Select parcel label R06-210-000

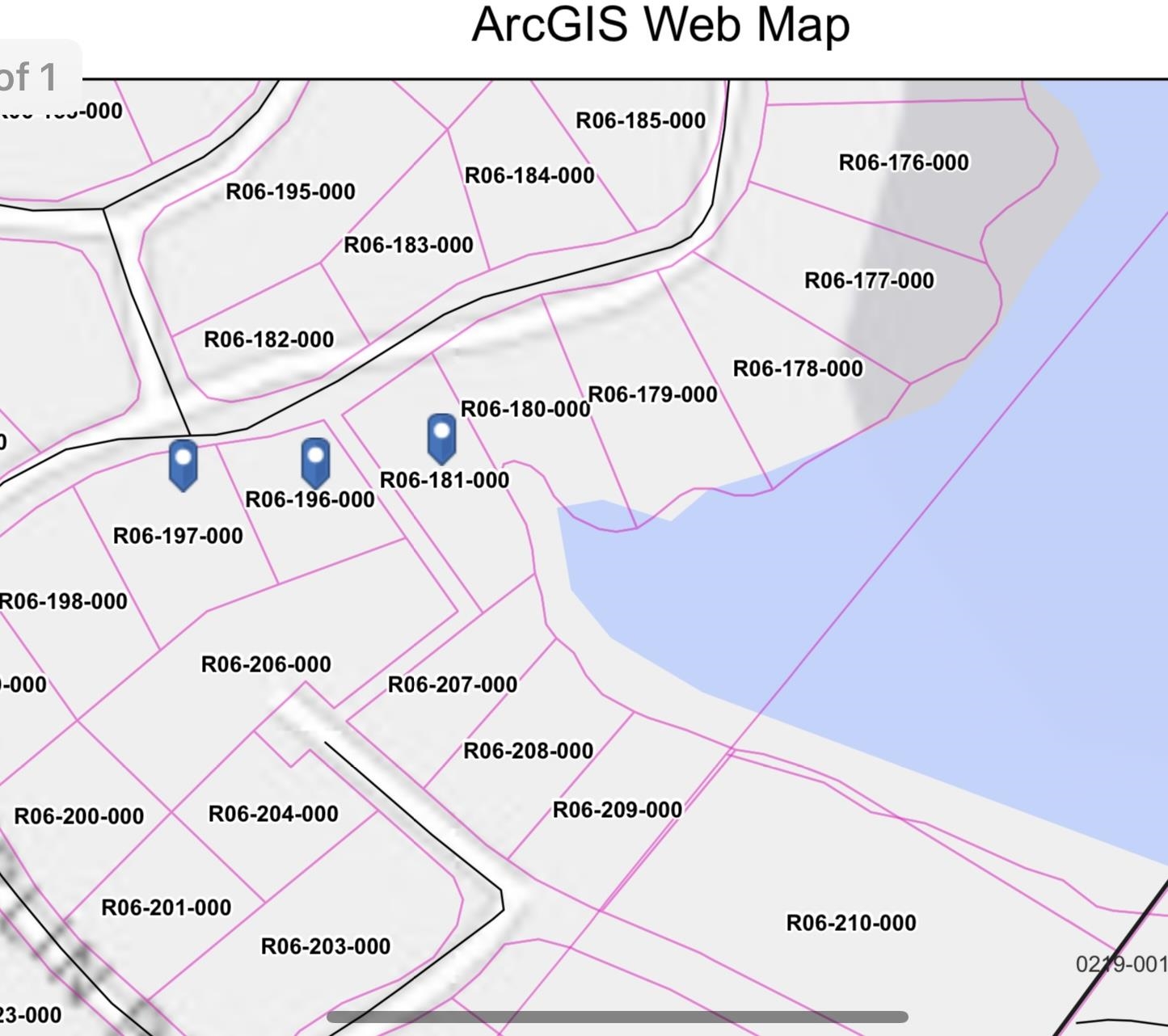click(851, 923)
